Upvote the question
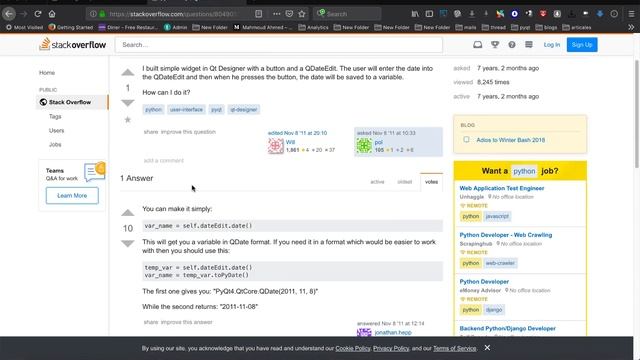Image resolution: width=640 pixels, height=360 pixels. point(128,73)
